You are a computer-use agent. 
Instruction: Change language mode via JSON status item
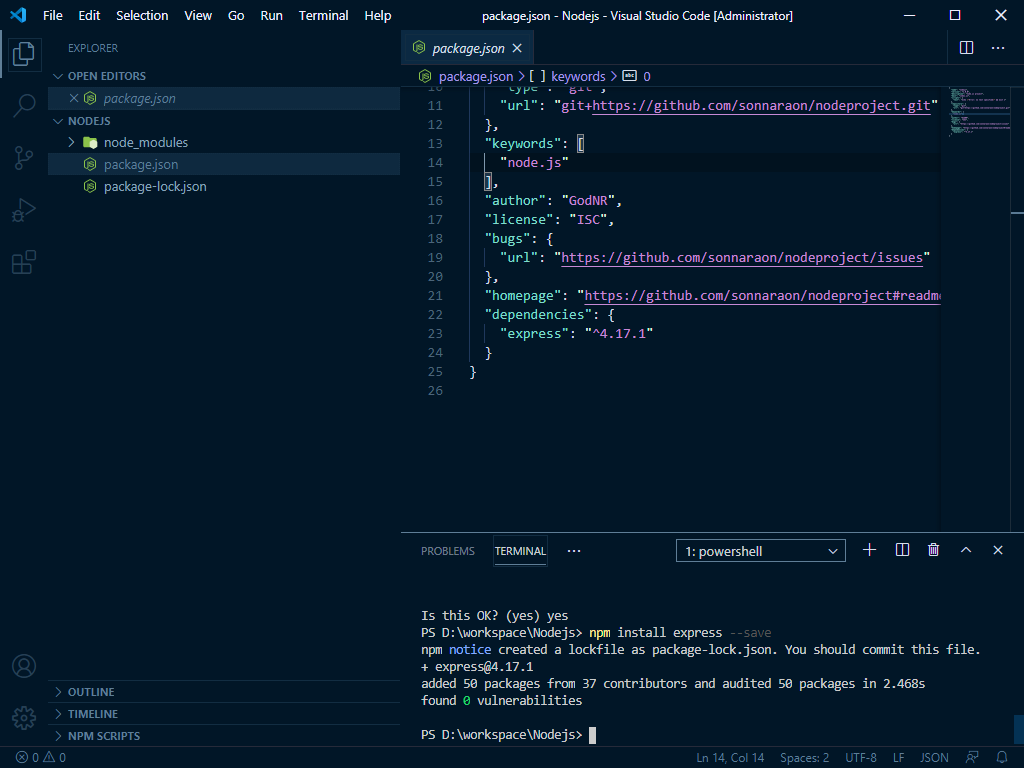(x=934, y=758)
